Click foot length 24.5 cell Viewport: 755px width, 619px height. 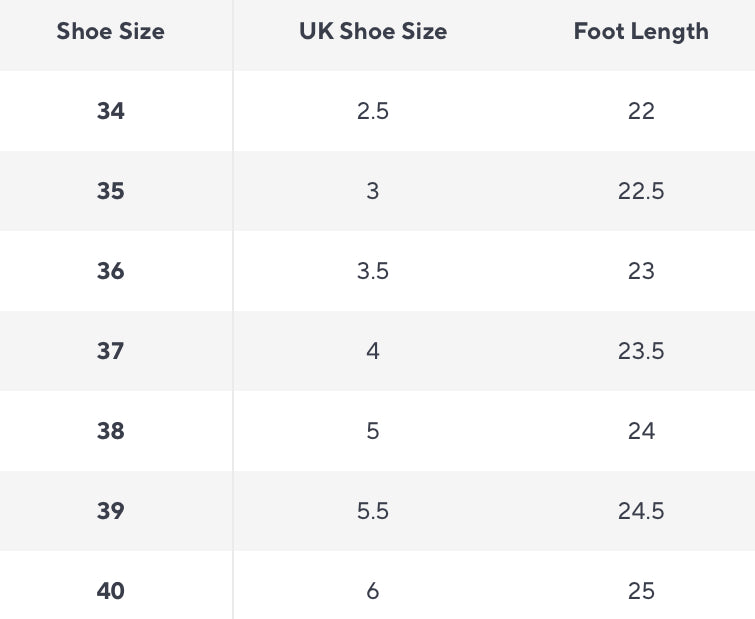tap(641, 511)
